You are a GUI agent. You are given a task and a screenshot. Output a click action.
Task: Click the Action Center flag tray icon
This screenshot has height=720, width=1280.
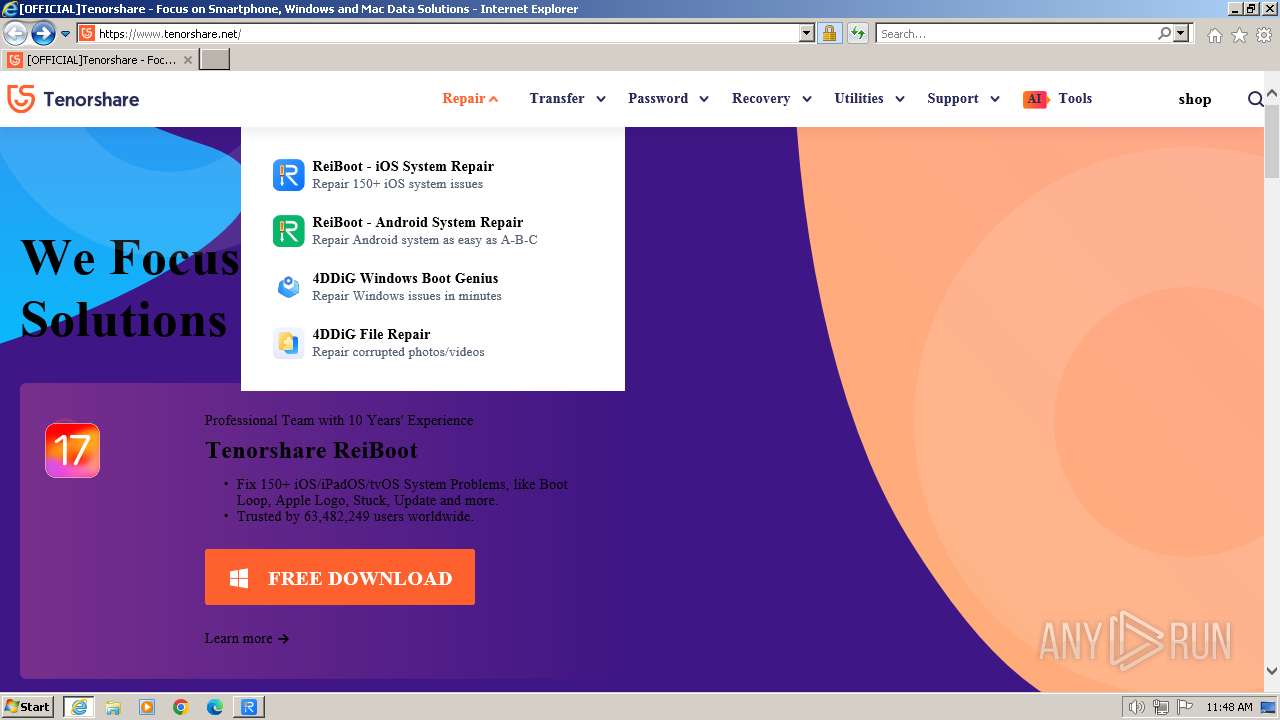pyautogui.click(x=1185, y=707)
